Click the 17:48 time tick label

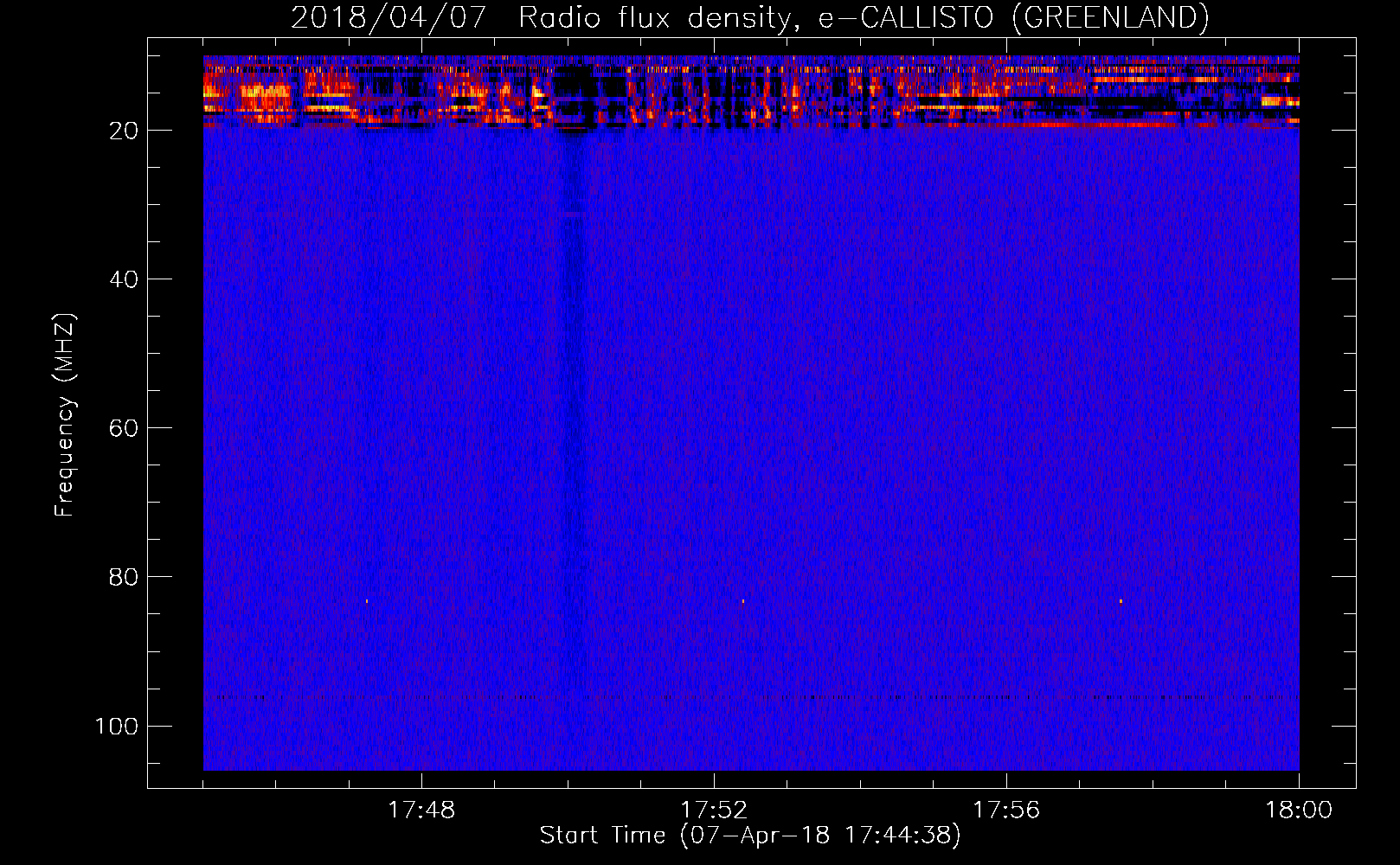tap(421, 811)
